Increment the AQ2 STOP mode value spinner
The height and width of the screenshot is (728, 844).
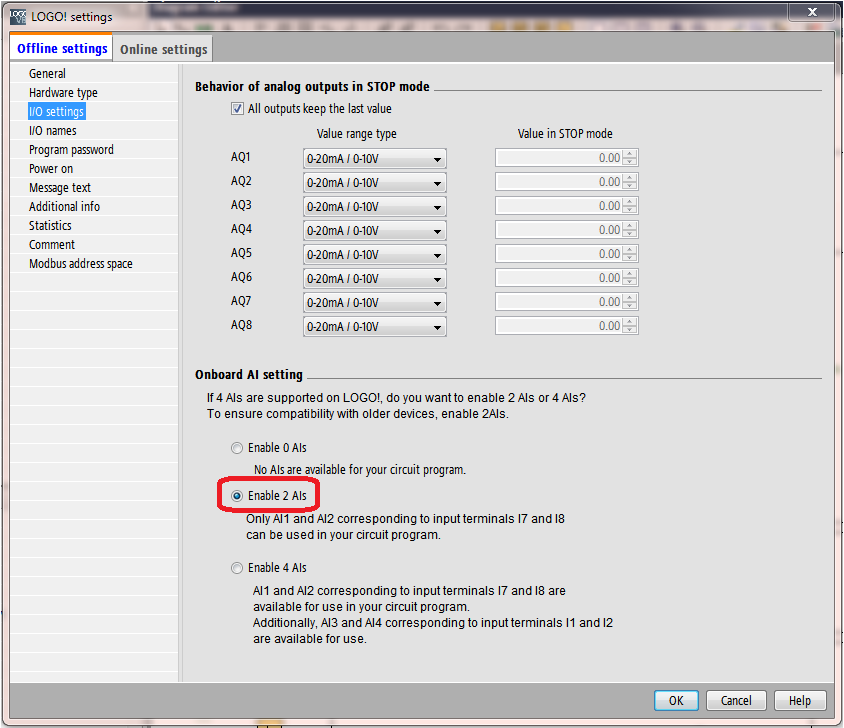[630, 178]
